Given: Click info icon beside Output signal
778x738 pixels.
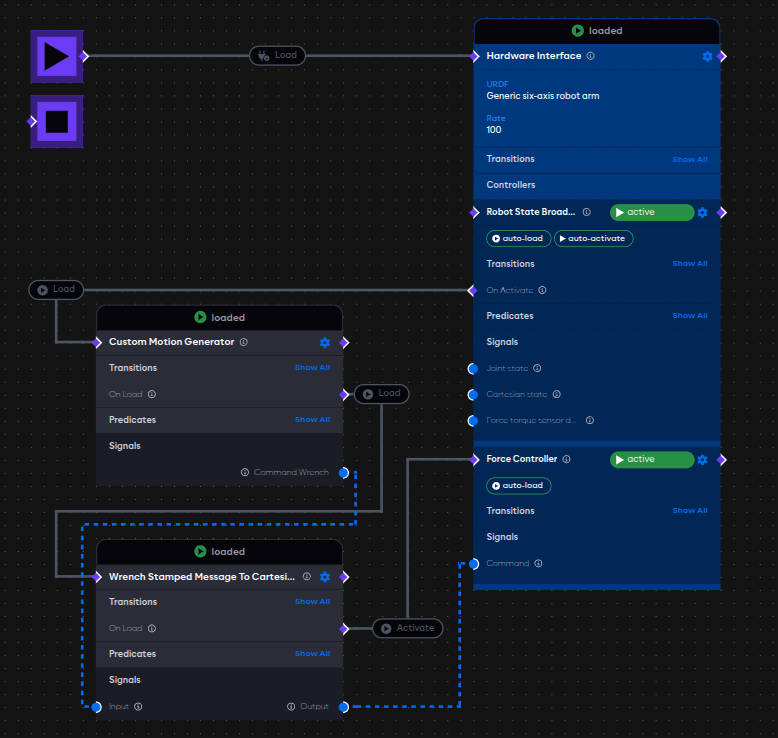Looking at the screenshot, I should (x=291, y=706).
